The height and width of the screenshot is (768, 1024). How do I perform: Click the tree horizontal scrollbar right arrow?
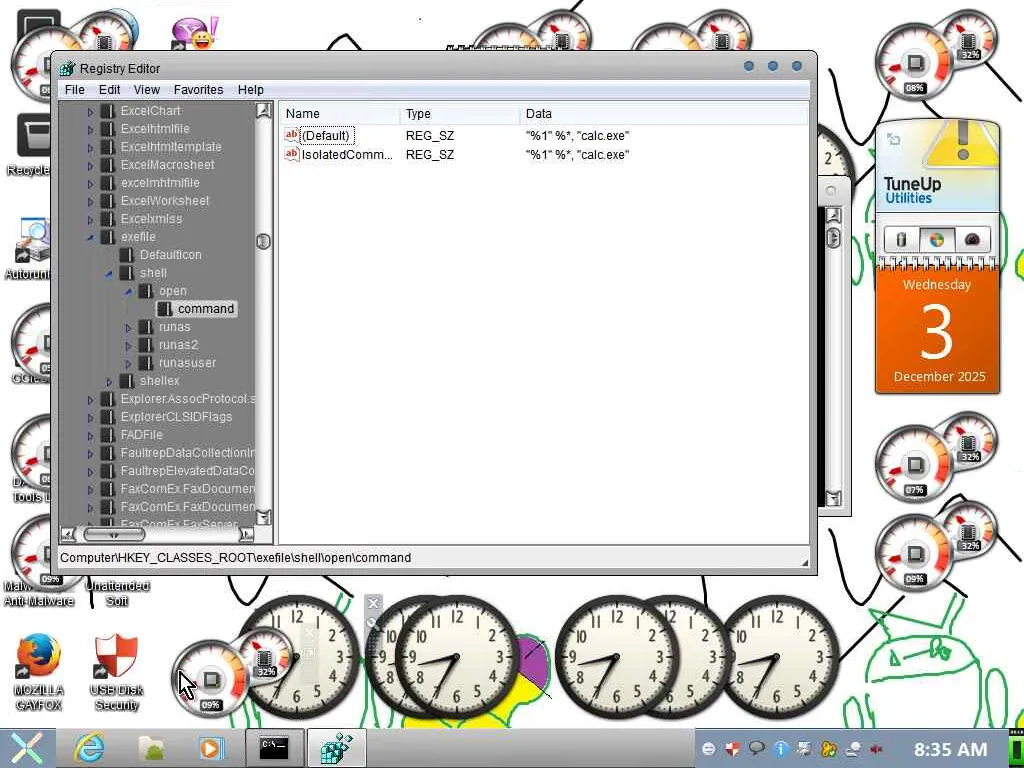click(x=246, y=535)
